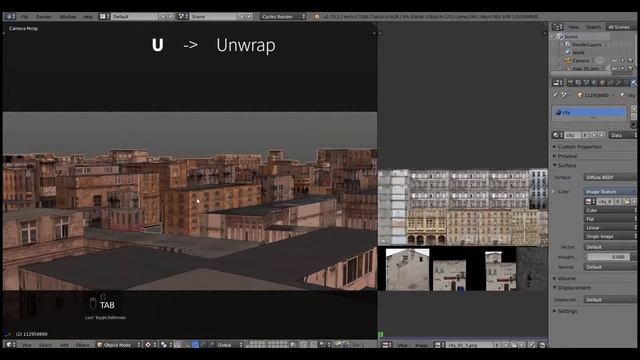This screenshot has width=640, height=360.
Task: Open the Global orientation dropdown
Action: click(x=228, y=345)
